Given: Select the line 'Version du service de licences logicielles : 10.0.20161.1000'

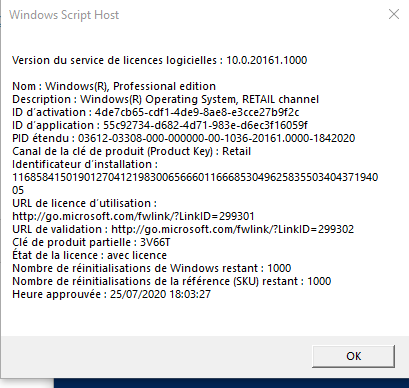Looking at the screenshot, I should [160, 60].
